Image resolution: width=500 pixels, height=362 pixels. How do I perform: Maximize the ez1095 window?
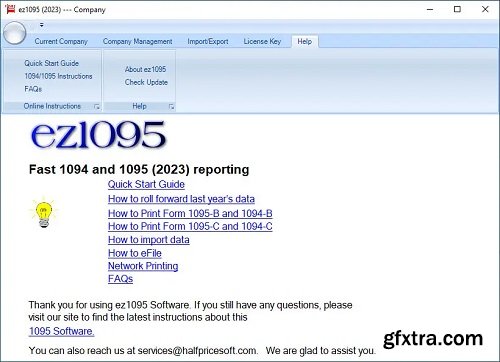pos(457,9)
